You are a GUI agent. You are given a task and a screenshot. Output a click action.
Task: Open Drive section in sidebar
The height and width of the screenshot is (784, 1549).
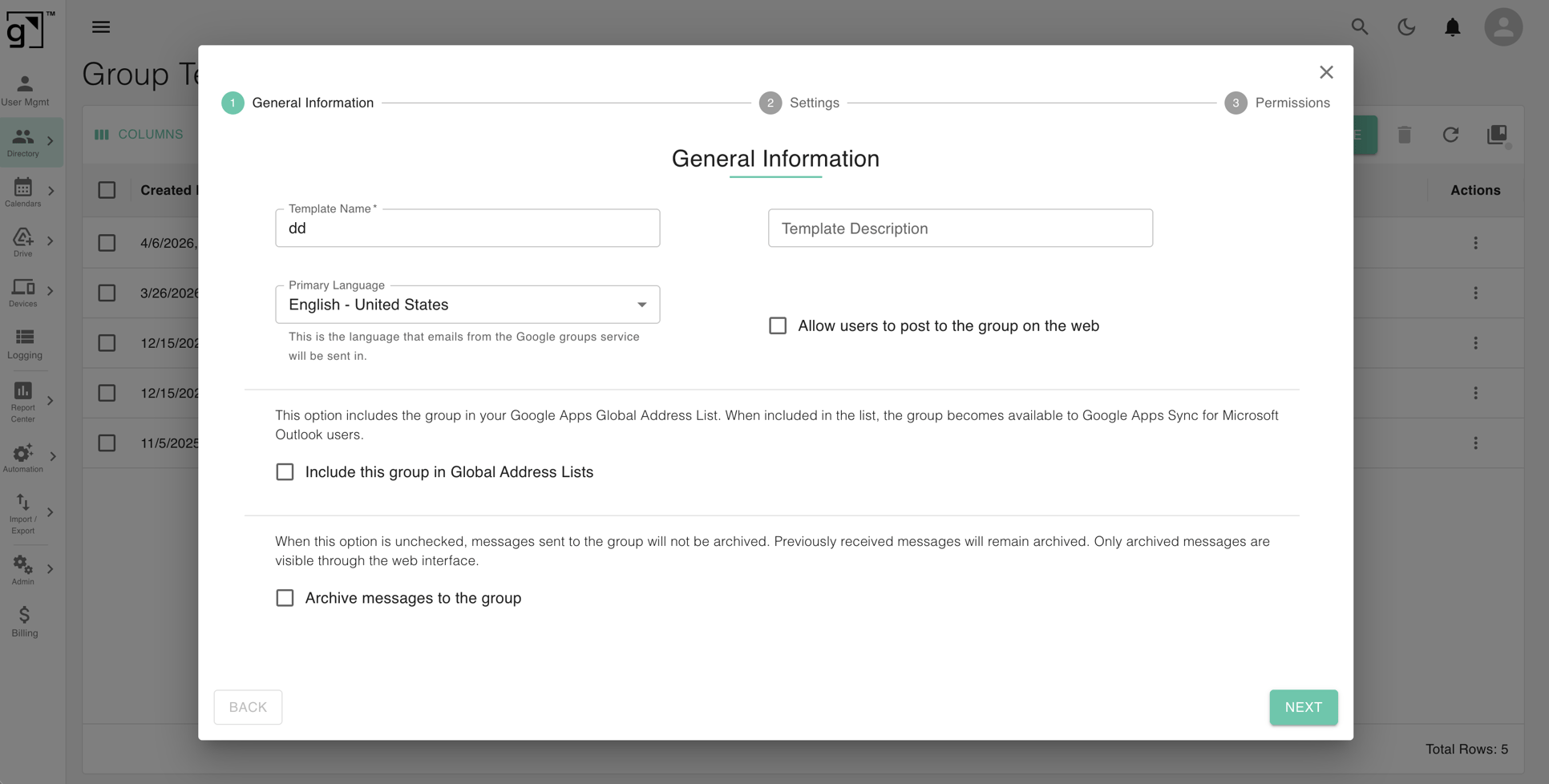(23, 242)
